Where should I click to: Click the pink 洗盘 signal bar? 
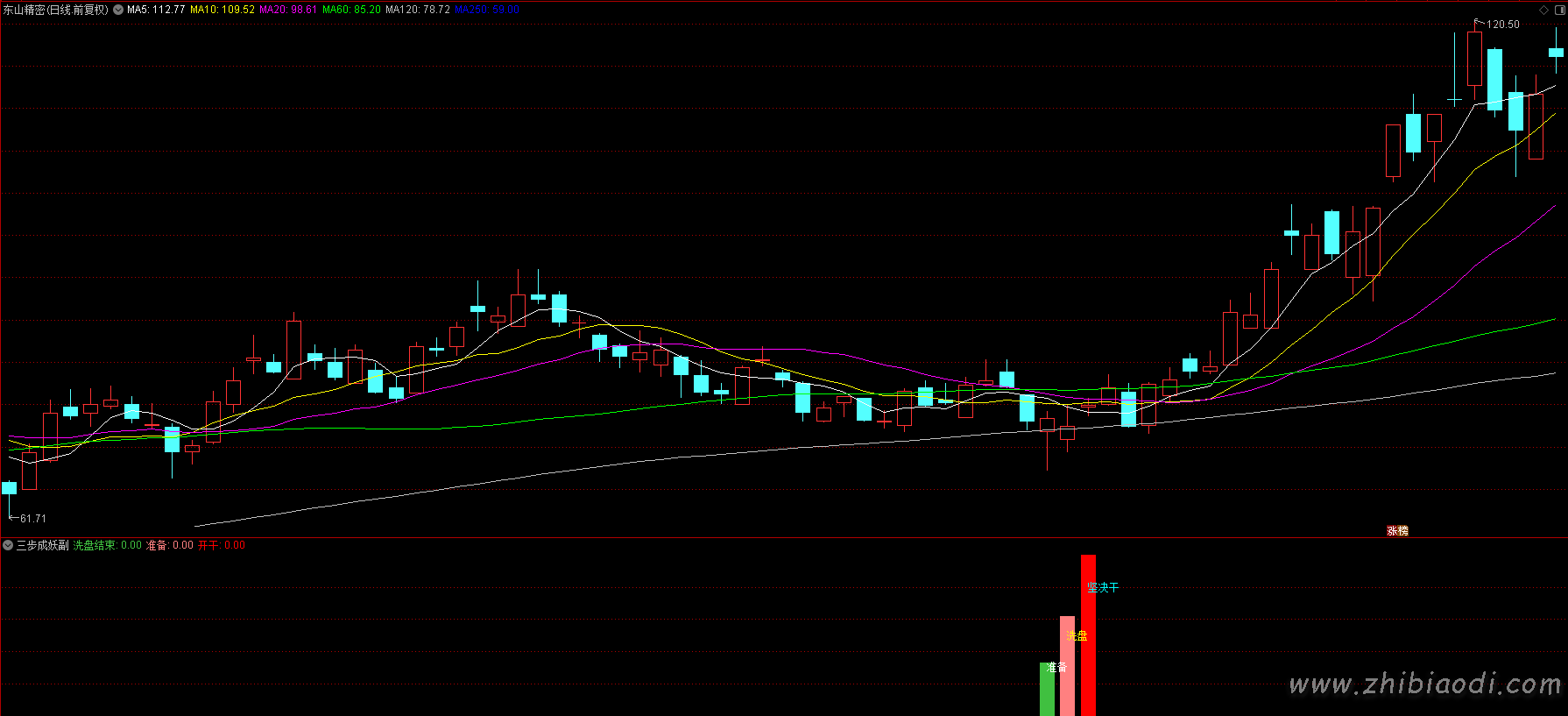point(1067,666)
